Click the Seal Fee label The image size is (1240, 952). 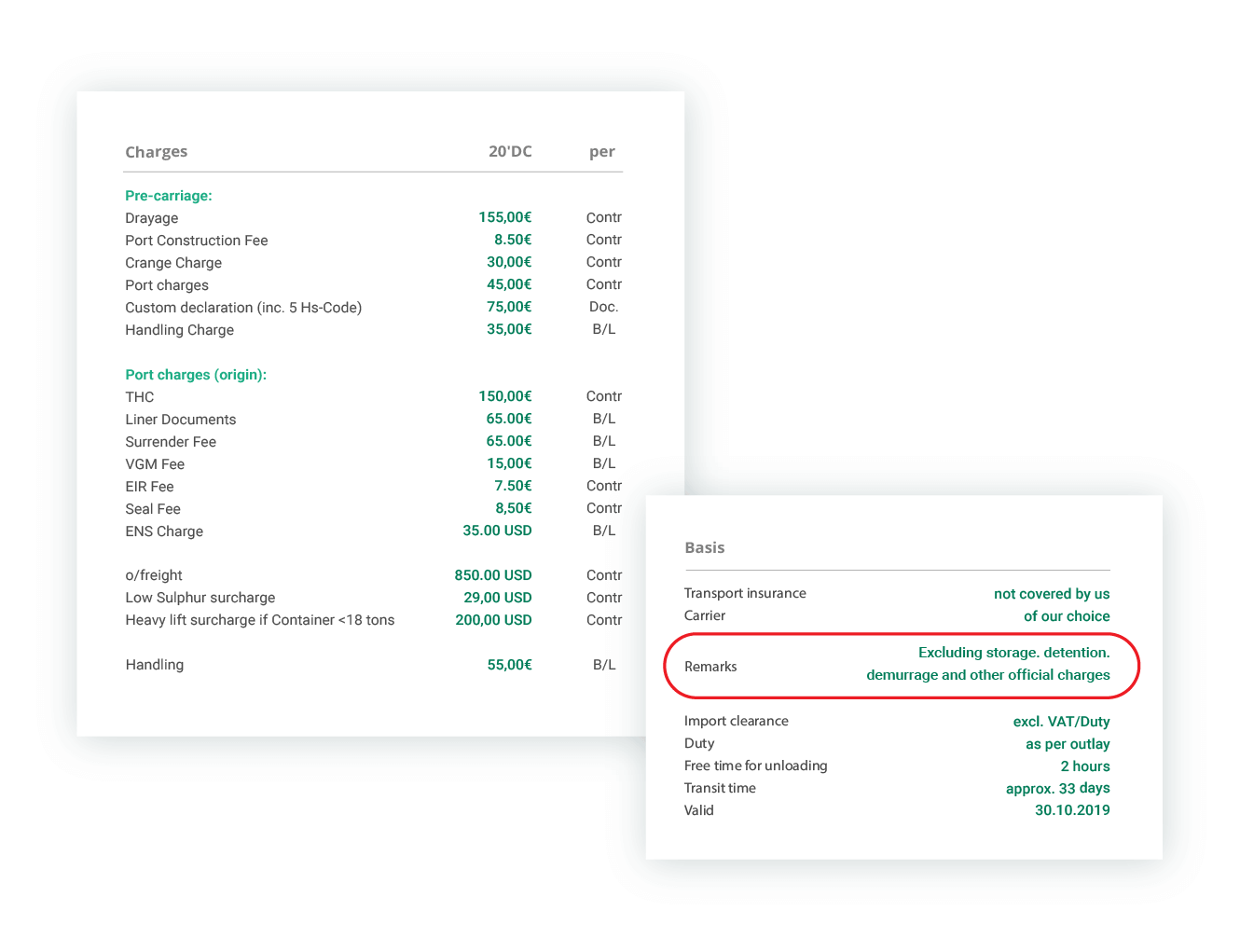[153, 509]
